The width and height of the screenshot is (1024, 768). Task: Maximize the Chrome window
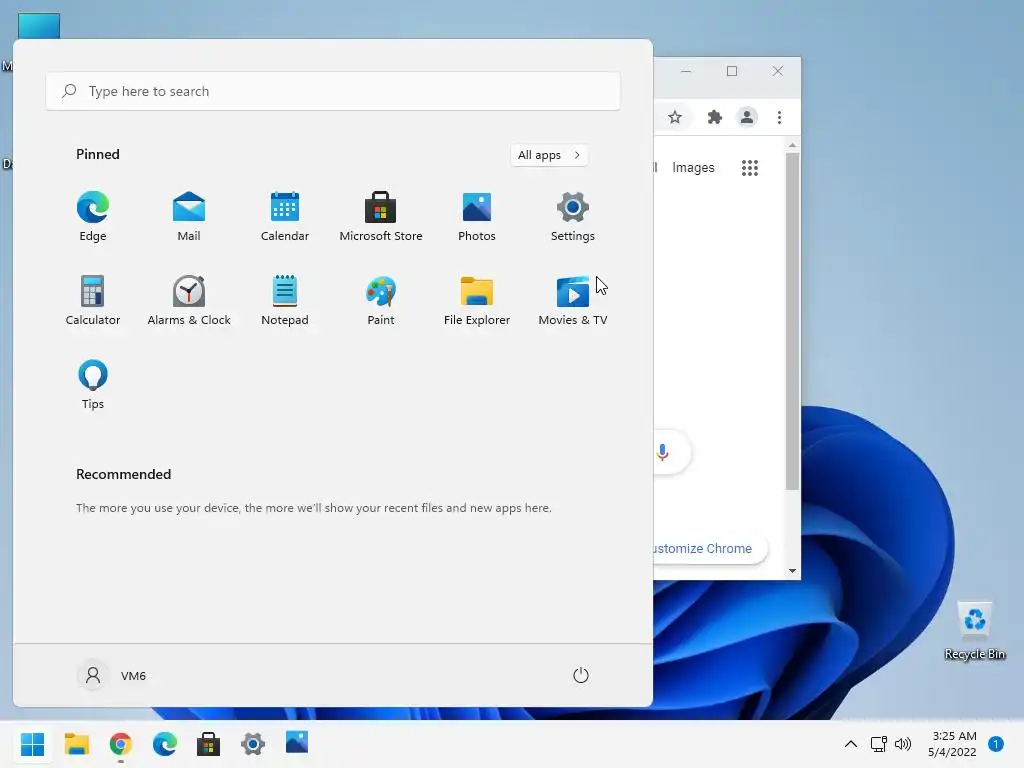coord(732,71)
